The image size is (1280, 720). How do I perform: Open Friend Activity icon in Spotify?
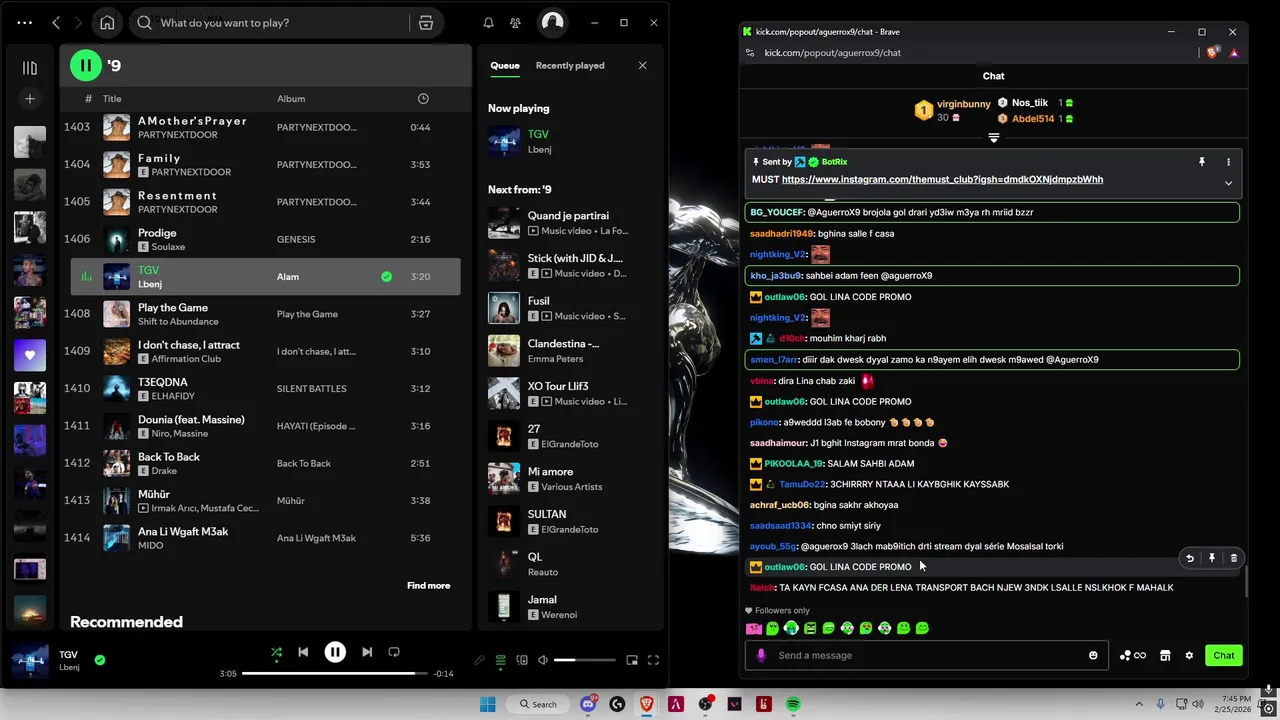[515, 23]
